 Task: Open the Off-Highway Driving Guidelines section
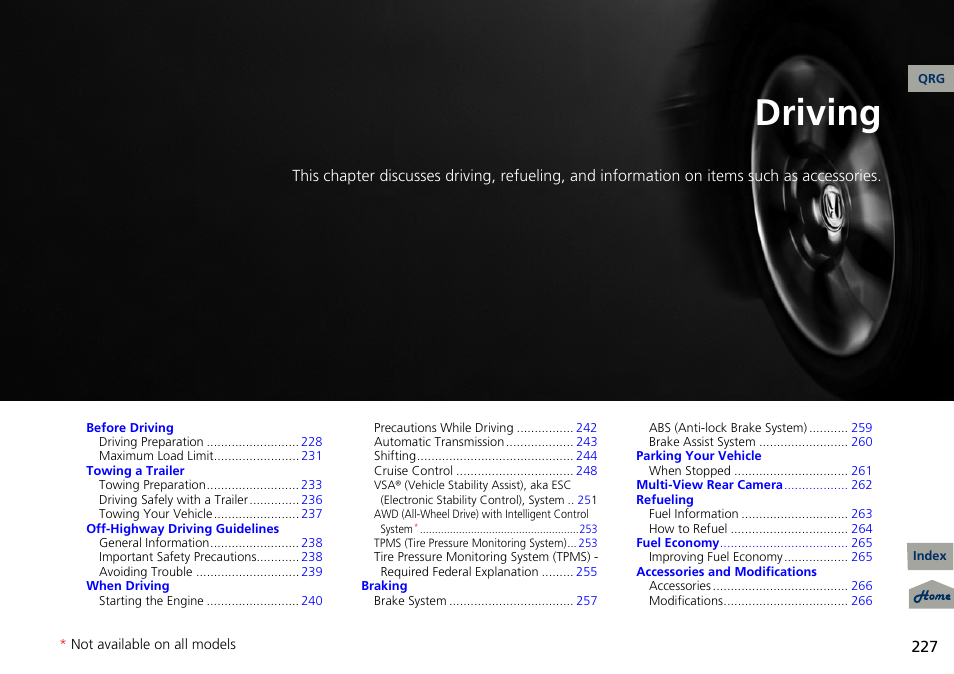pyautogui.click(x=183, y=529)
